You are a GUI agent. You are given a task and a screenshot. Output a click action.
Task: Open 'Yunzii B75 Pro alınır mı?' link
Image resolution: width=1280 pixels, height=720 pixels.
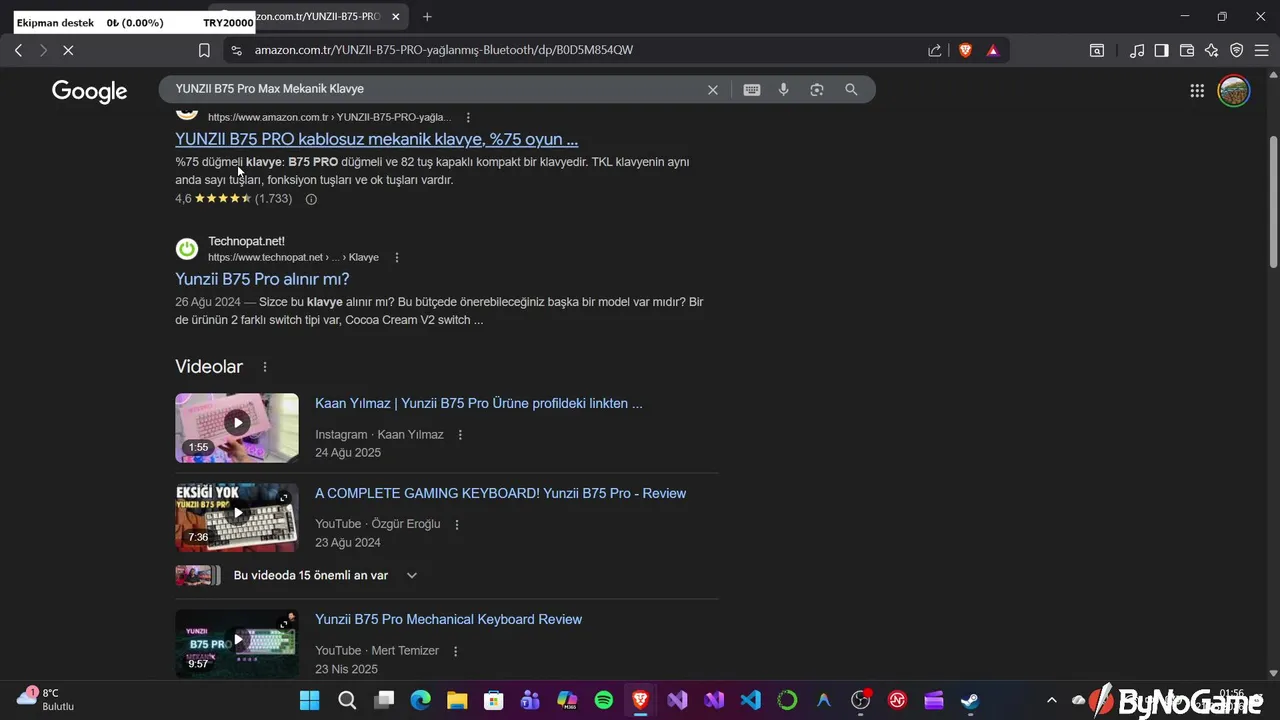tap(262, 279)
